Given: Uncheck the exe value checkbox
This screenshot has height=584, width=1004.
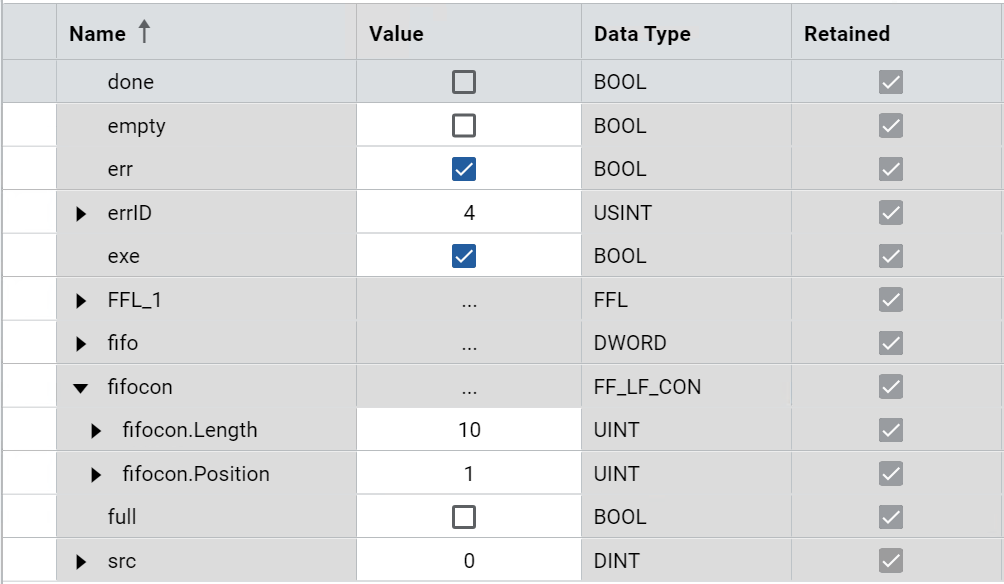Looking at the screenshot, I should point(464,257).
